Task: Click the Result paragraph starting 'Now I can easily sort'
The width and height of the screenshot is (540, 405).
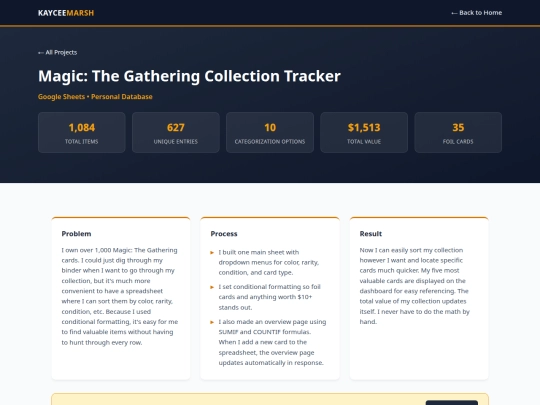Action: (415, 286)
